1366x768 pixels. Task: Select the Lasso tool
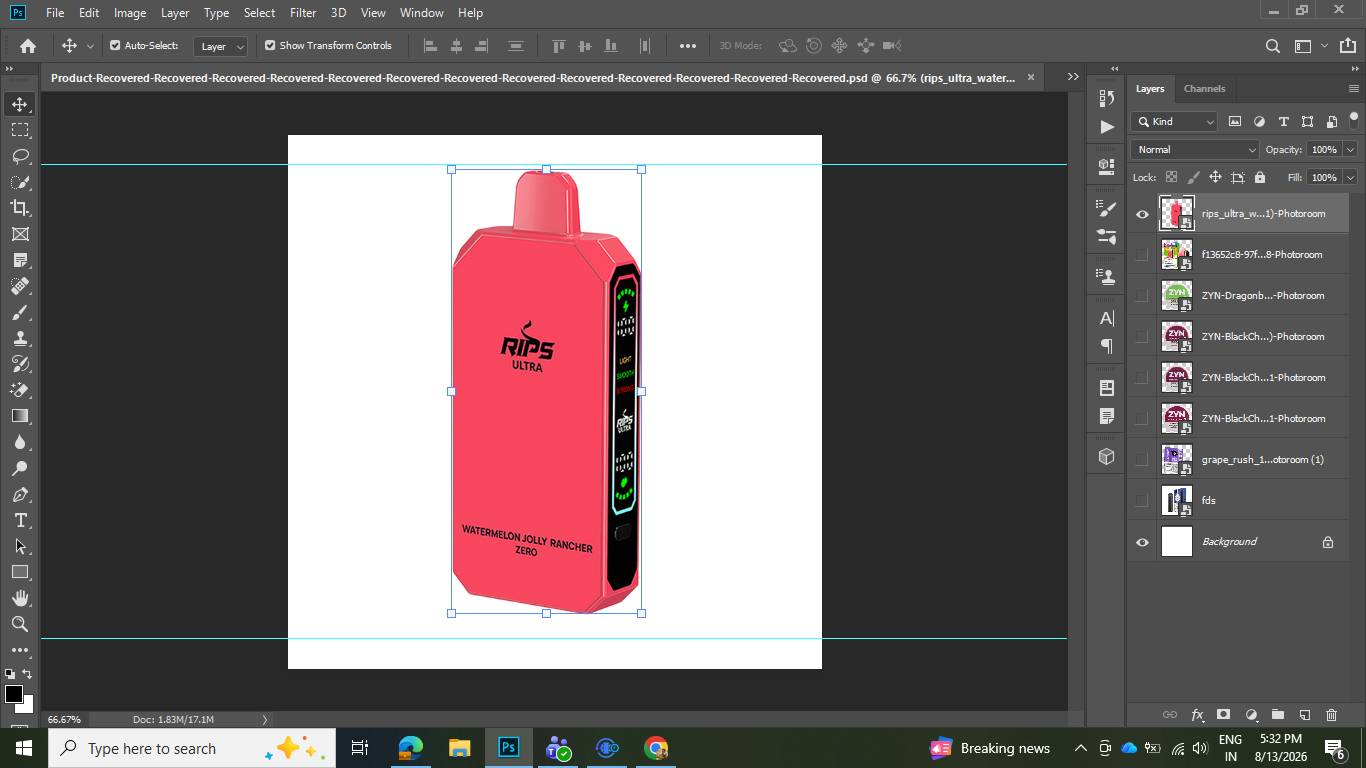20,156
